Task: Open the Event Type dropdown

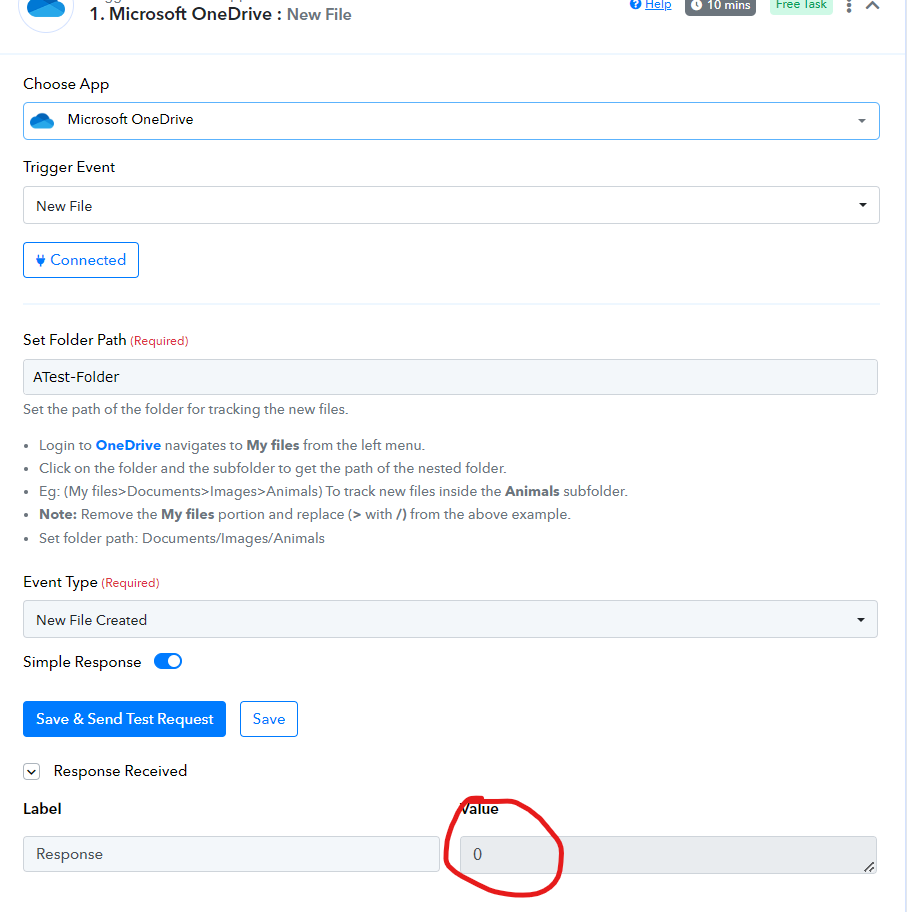Action: pyautogui.click(x=450, y=619)
